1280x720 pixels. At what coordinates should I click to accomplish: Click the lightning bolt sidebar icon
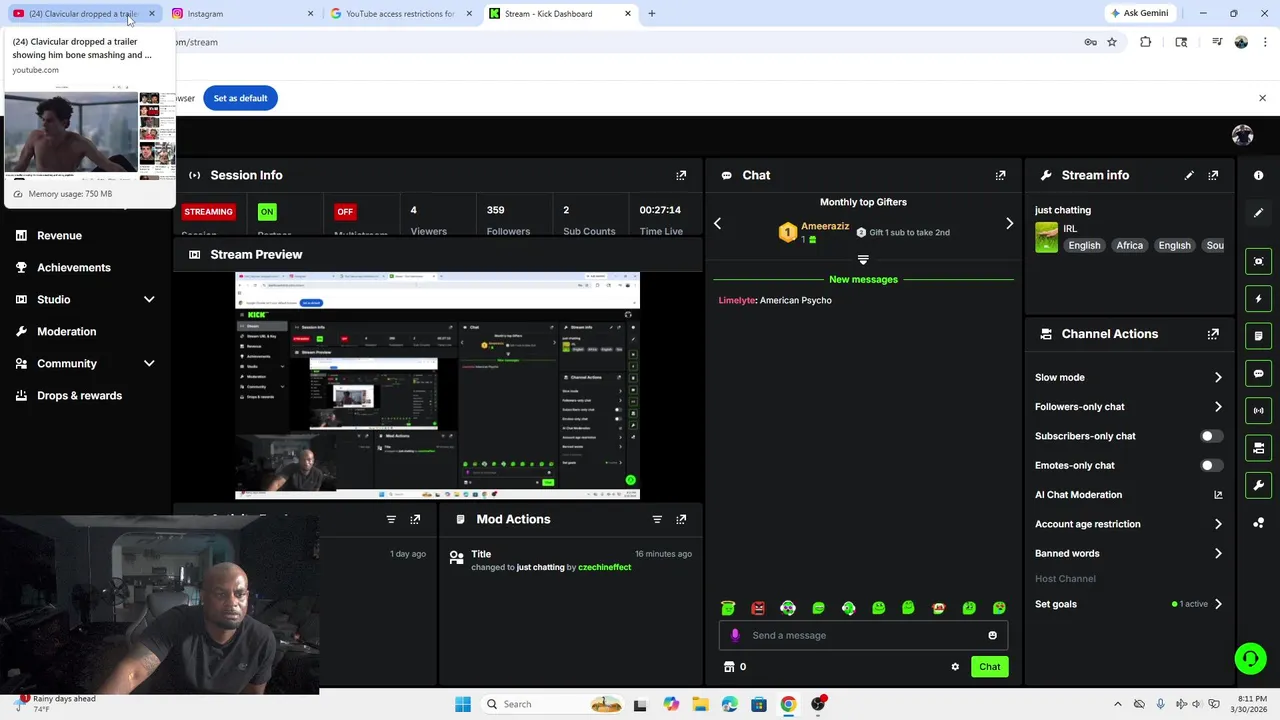click(1258, 298)
